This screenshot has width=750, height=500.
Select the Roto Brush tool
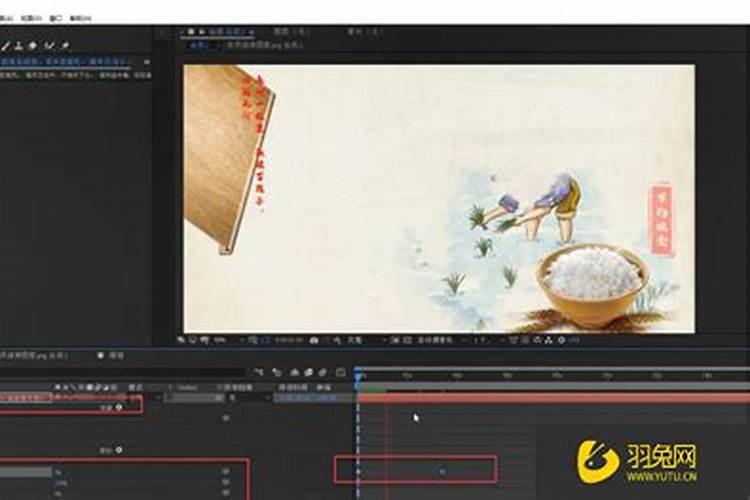point(50,46)
